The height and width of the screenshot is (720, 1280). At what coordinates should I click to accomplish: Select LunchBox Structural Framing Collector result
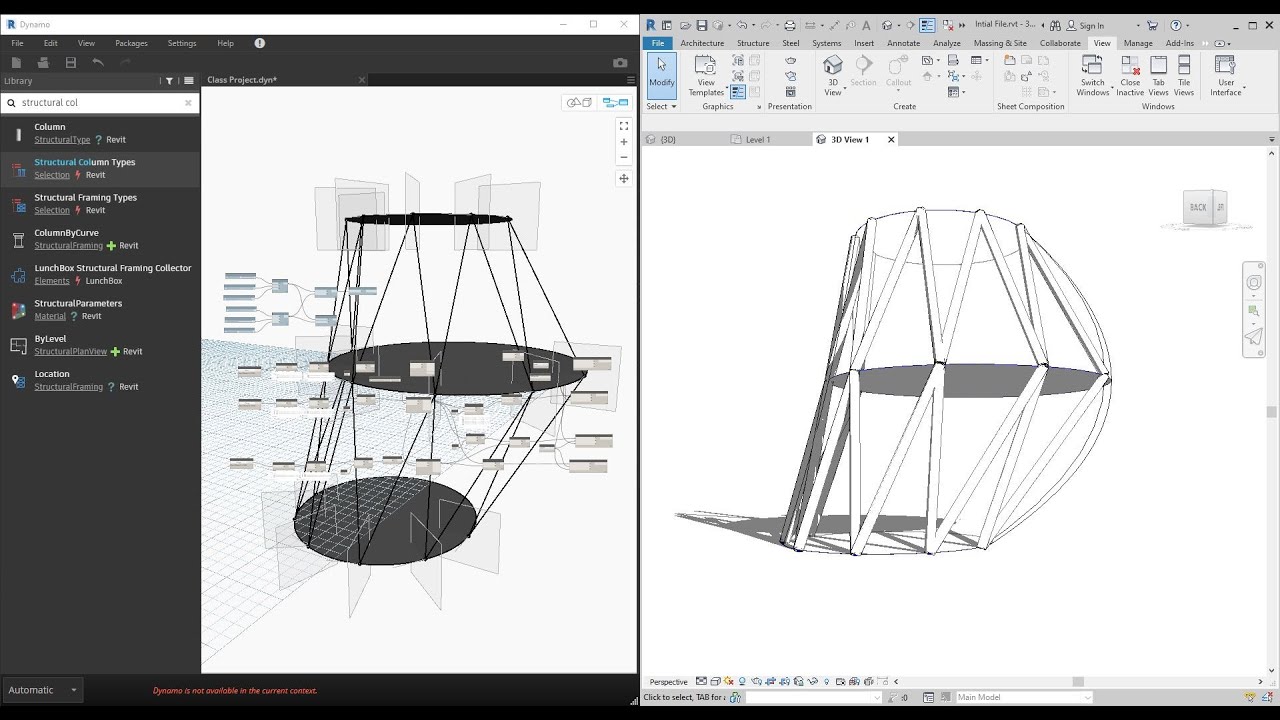tap(100, 274)
